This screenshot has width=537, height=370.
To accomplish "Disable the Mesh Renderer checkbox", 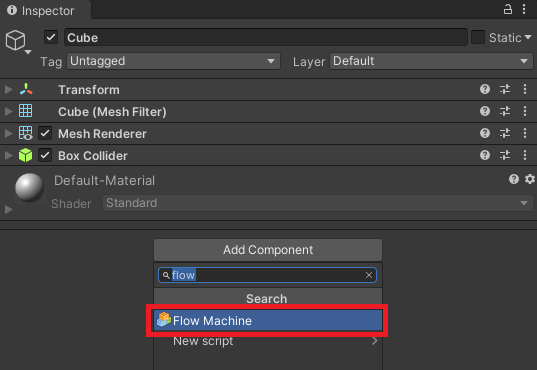I will [45, 133].
